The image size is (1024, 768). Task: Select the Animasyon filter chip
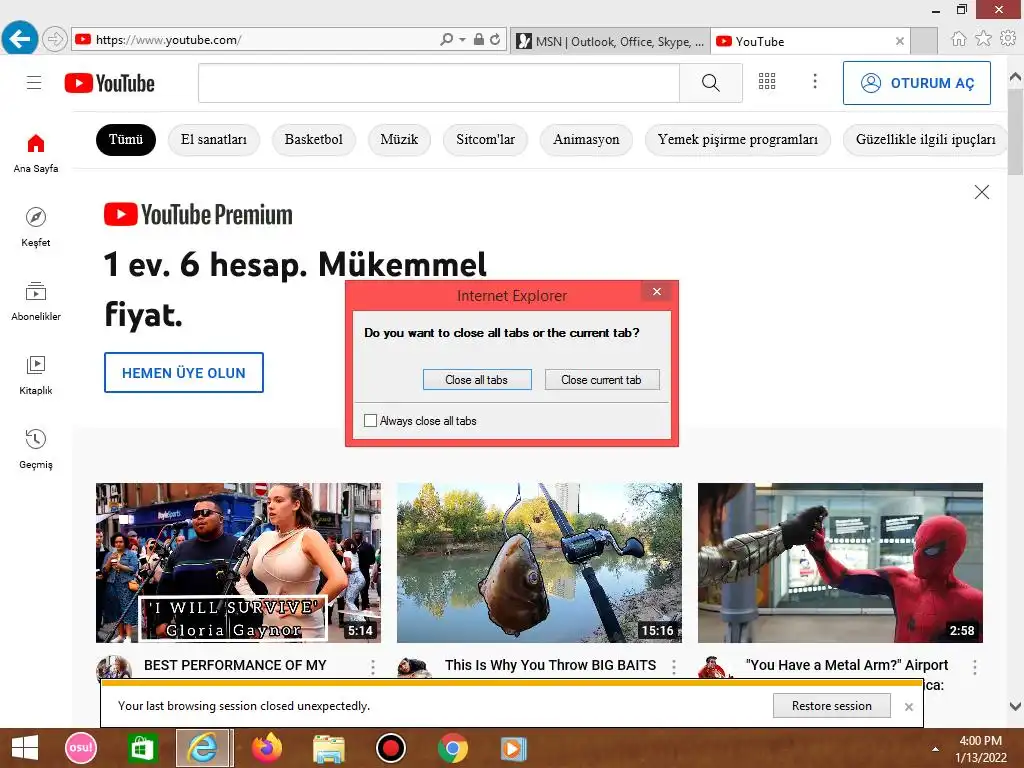point(586,140)
